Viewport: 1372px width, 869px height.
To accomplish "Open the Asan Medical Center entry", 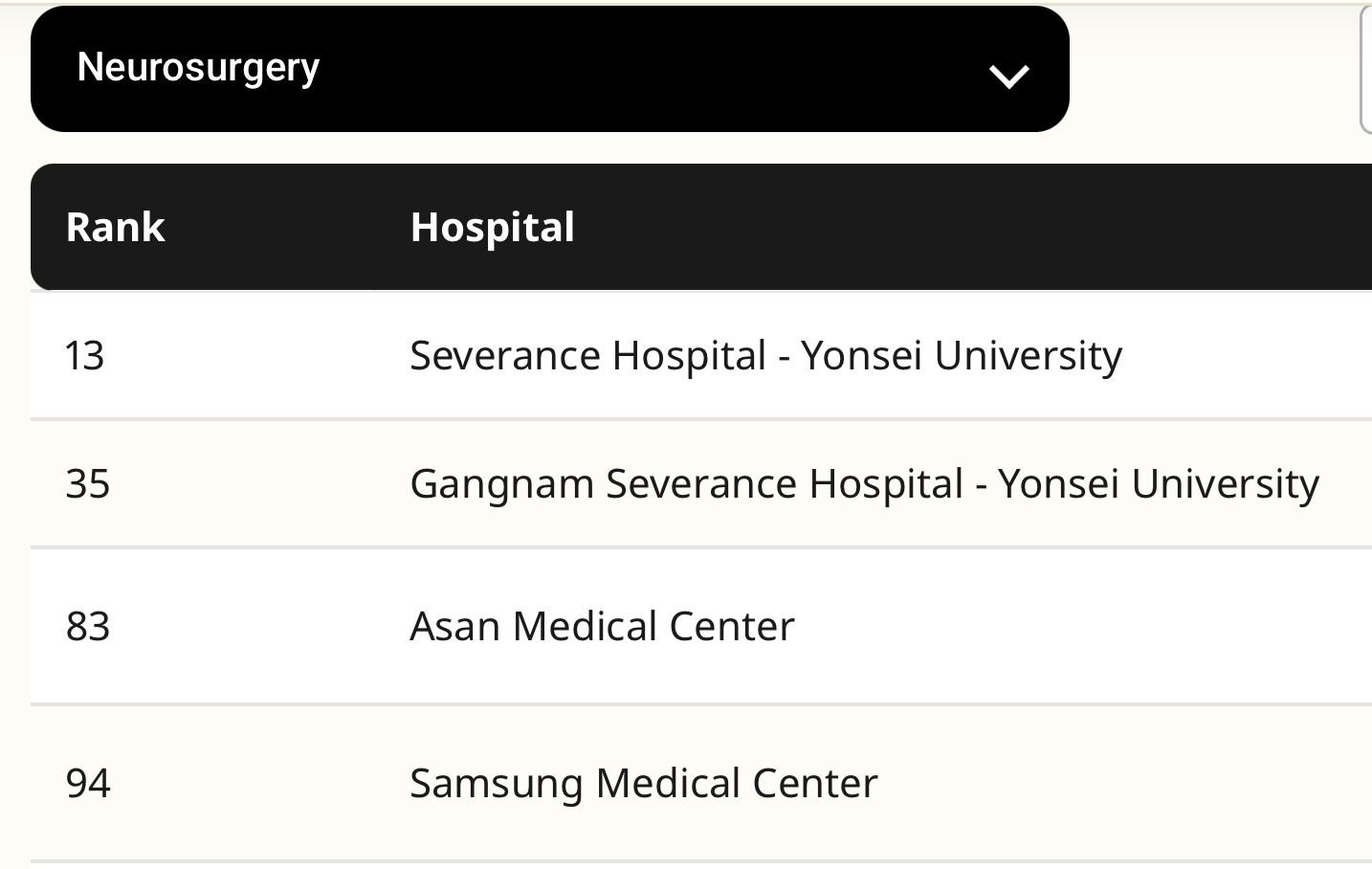I will (602, 627).
